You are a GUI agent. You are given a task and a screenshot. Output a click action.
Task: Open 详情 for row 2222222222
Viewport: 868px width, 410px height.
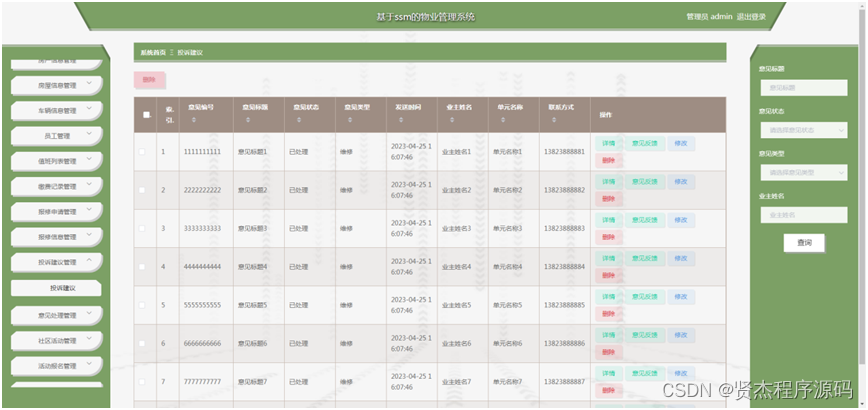(609, 181)
